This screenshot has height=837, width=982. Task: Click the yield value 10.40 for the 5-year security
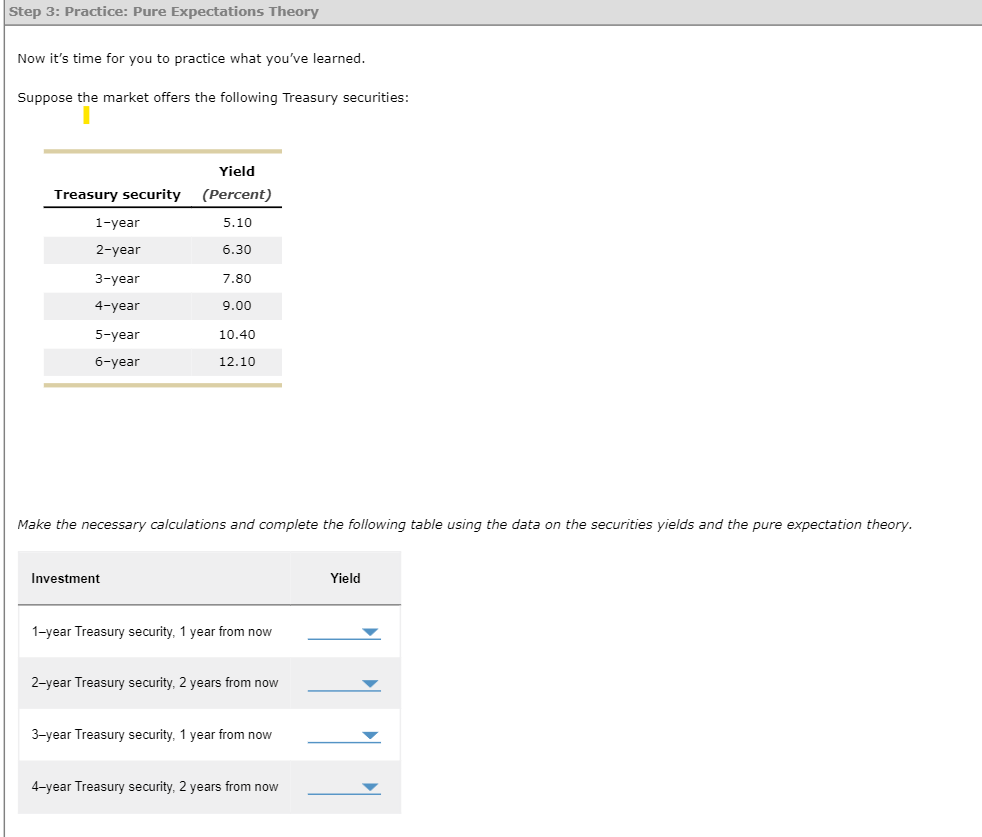click(x=236, y=334)
